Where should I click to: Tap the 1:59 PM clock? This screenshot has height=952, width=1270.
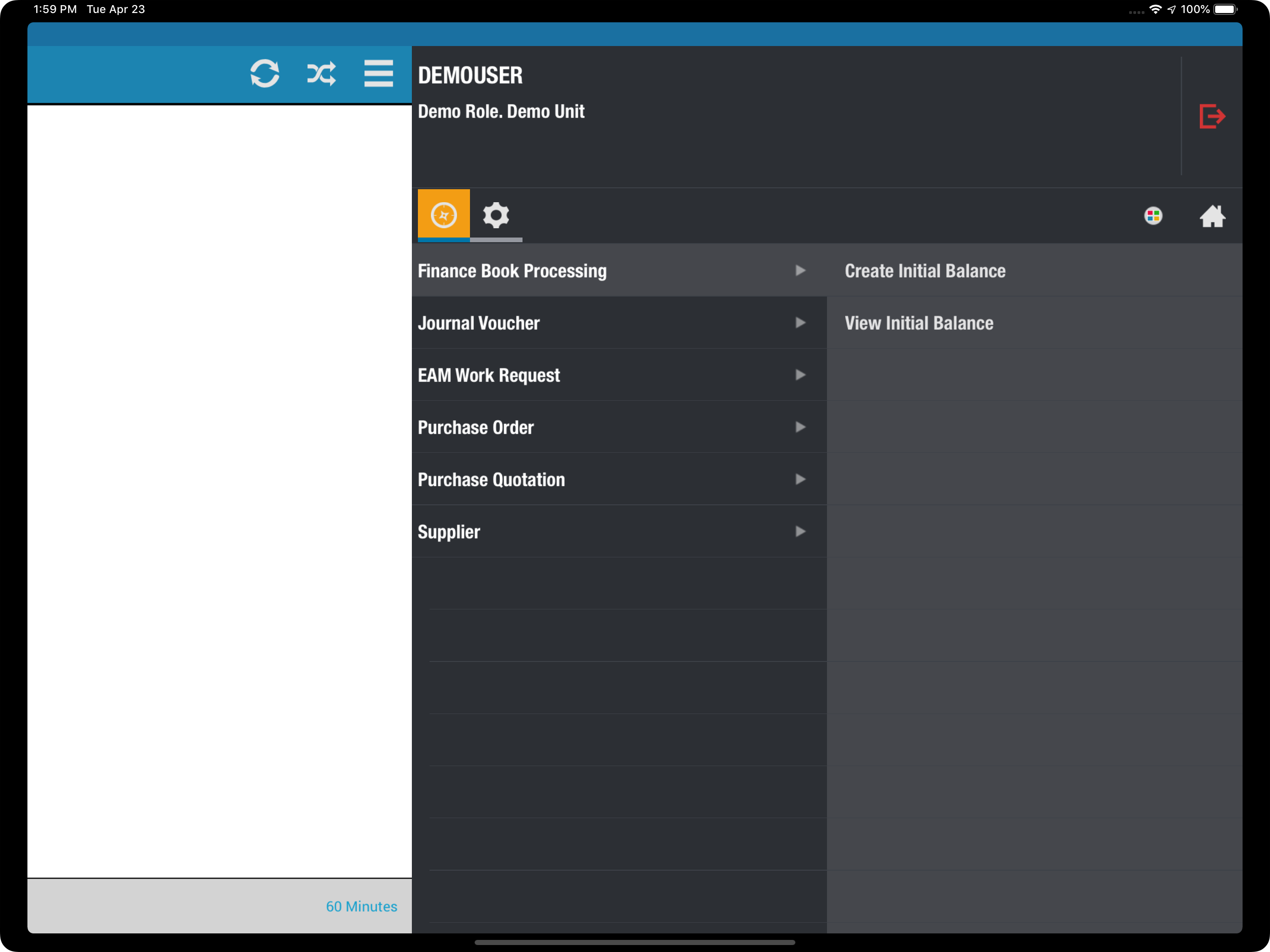(55, 9)
